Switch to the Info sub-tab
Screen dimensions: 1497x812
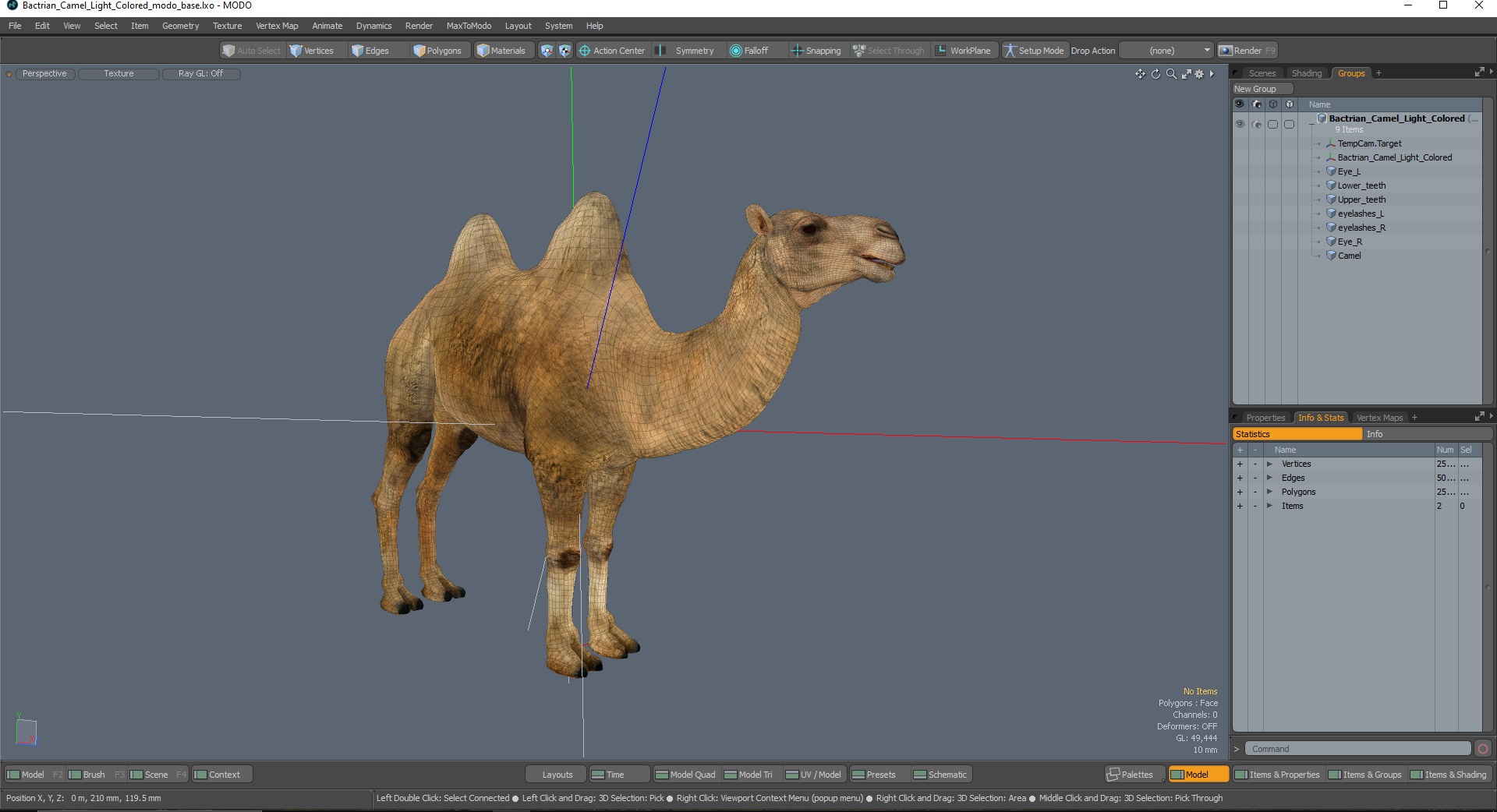pos(1428,434)
